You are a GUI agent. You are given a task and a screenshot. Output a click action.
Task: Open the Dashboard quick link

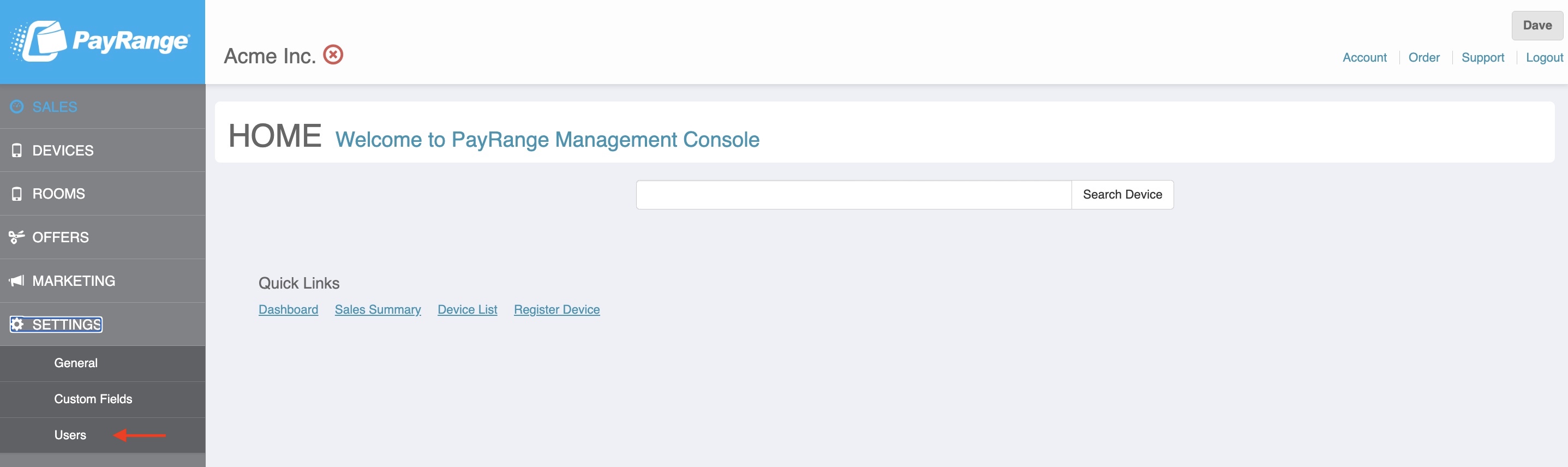tap(289, 309)
